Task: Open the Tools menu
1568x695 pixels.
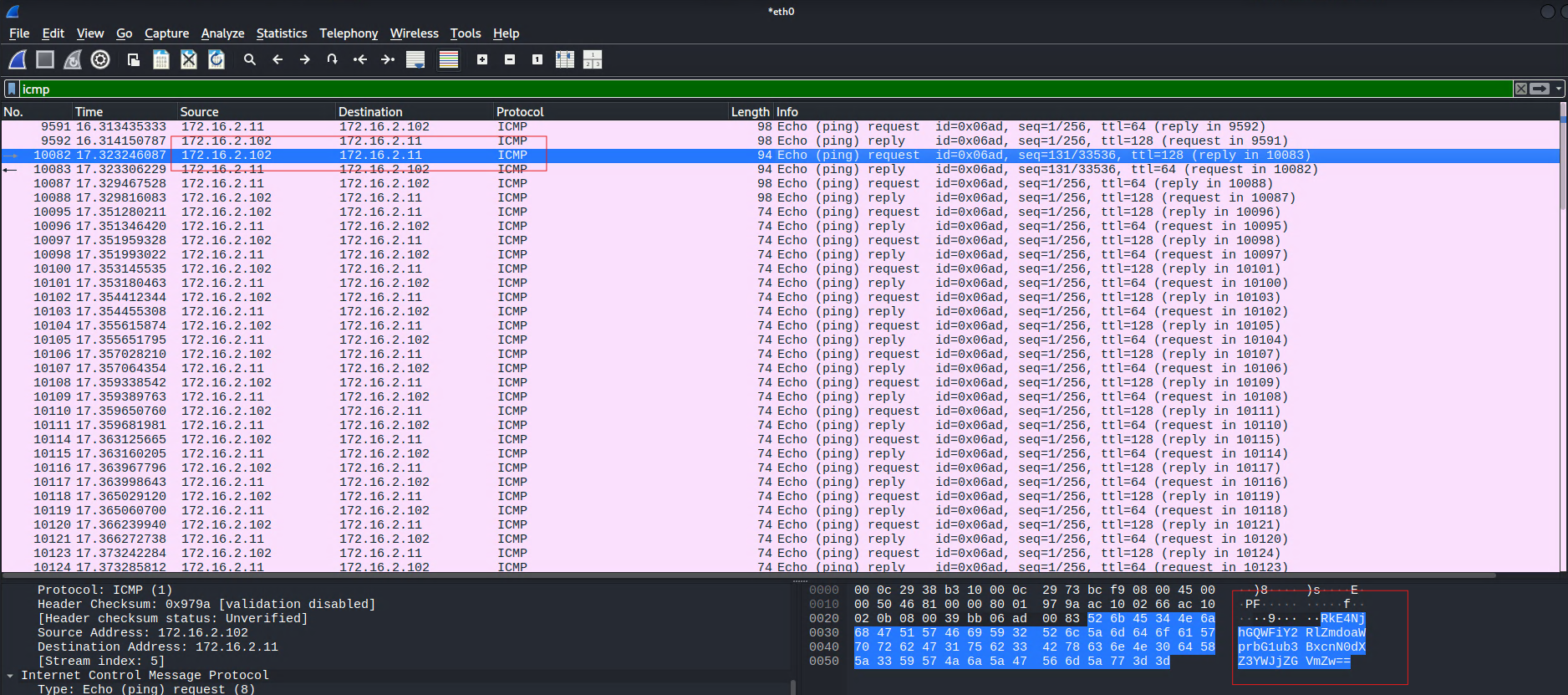Action: pos(466,33)
